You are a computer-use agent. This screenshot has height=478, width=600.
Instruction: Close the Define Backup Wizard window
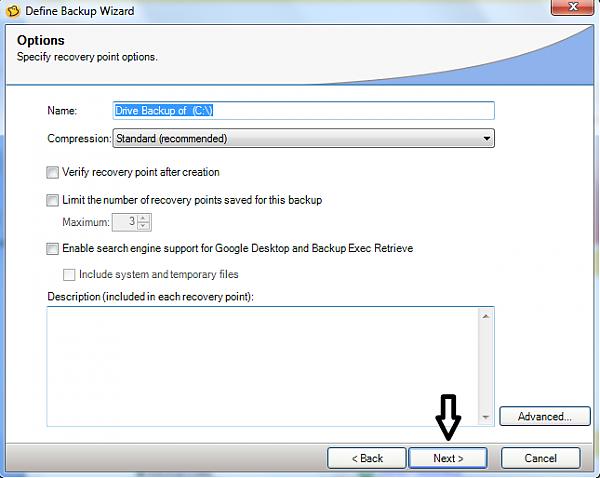pyautogui.click(x=572, y=7)
